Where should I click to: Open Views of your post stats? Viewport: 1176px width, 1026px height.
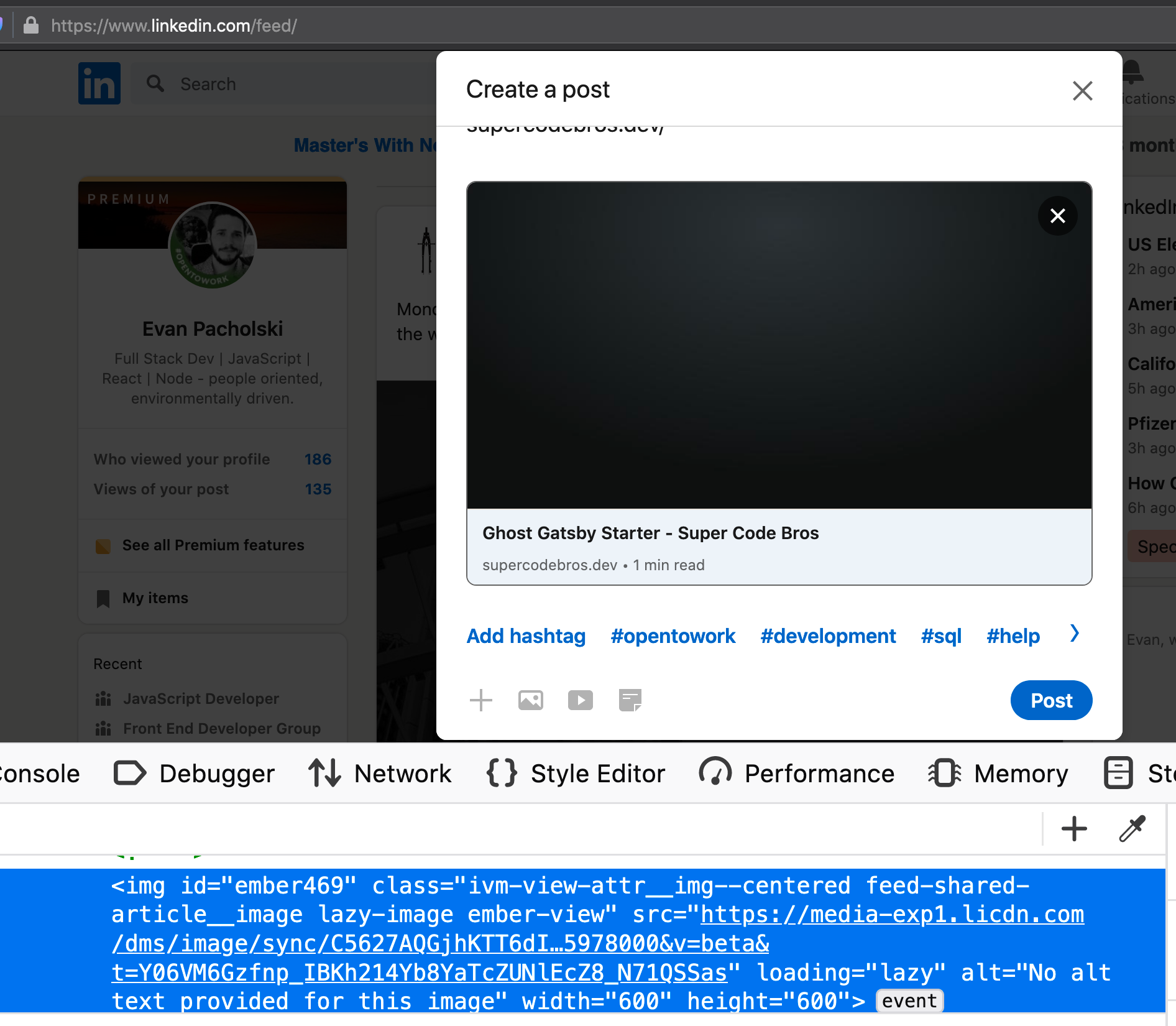pos(213,489)
